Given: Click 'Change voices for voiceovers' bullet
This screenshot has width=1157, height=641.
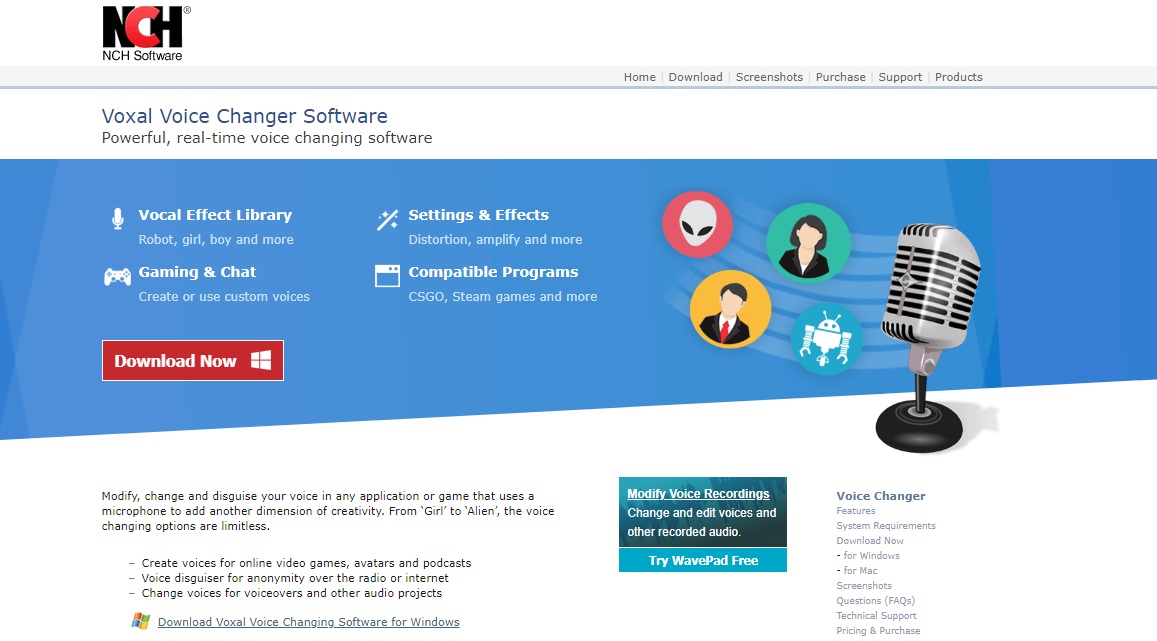Looking at the screenshot, I should point(291,593).
